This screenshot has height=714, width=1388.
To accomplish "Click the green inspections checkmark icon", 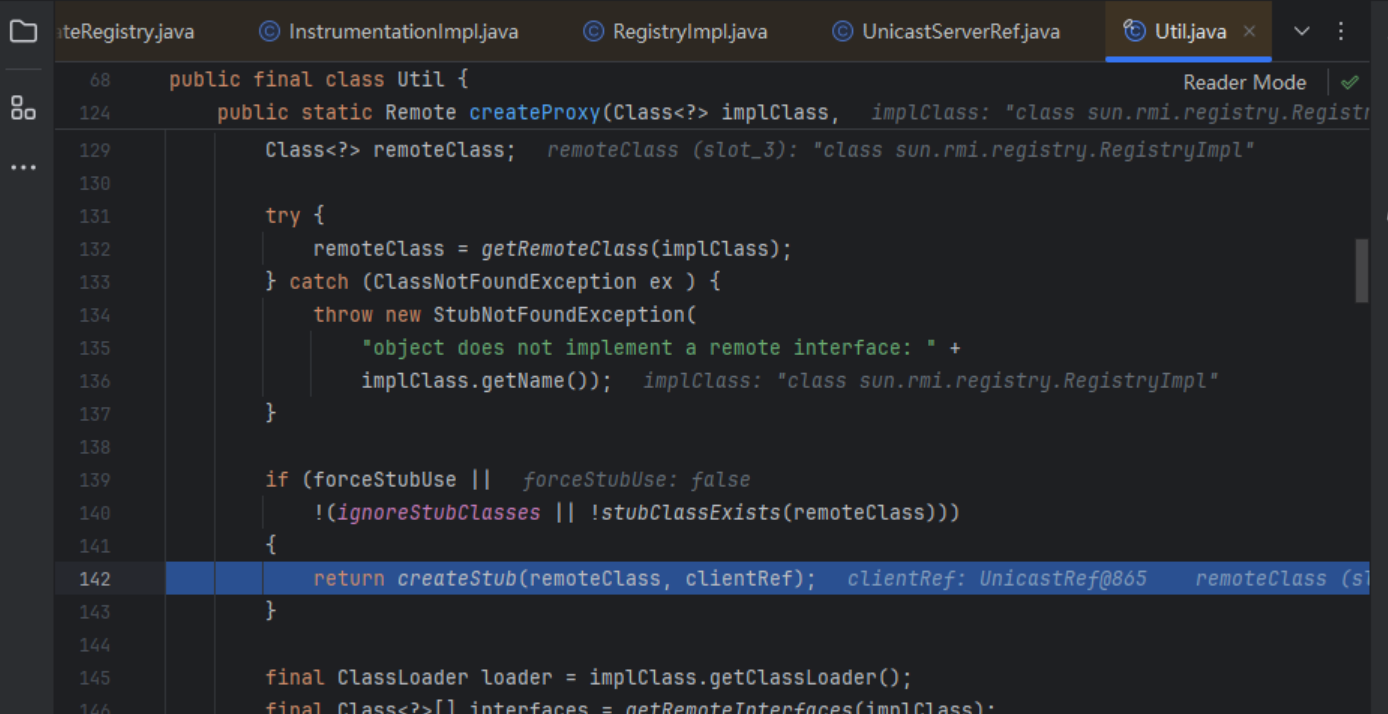I will coord(1350,82).
